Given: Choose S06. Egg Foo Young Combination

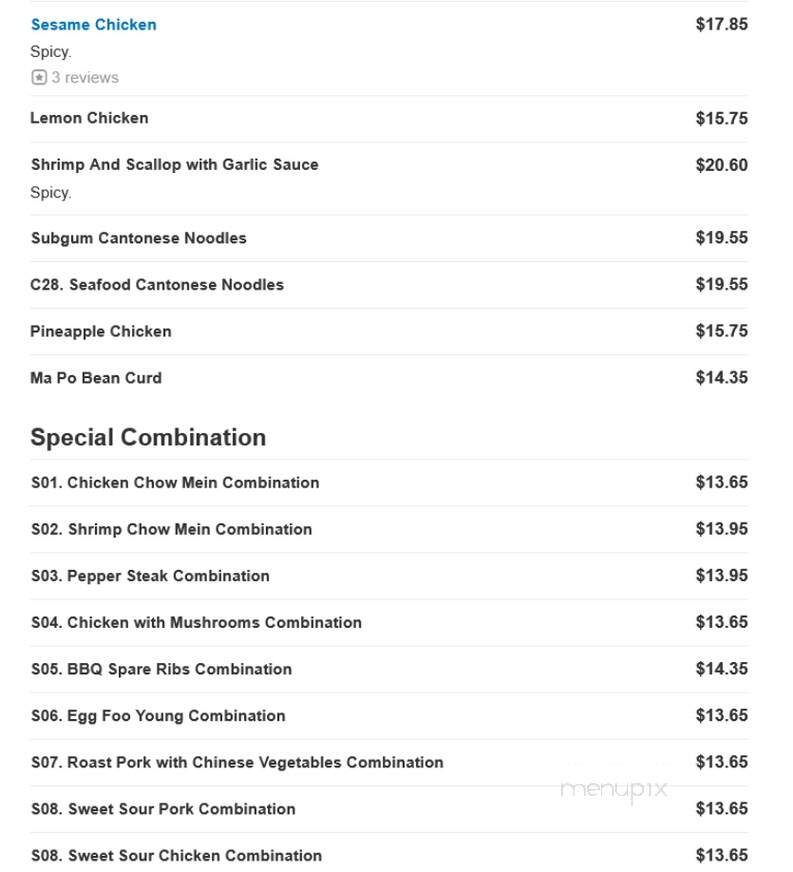Looking at the screenshot, I should (158, 716).
